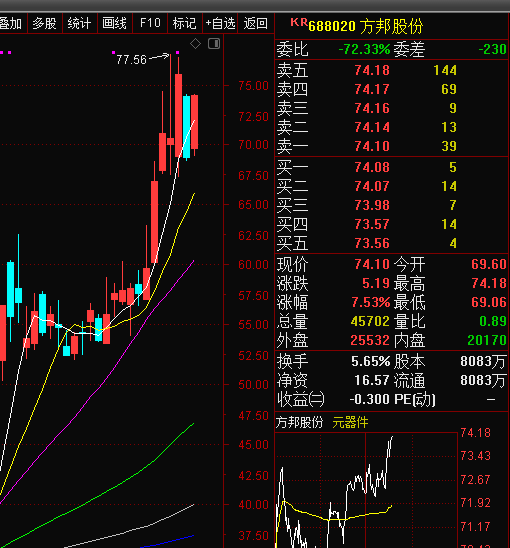Open F10 company information
Viewport: 510px width, 548px height.
150,23
